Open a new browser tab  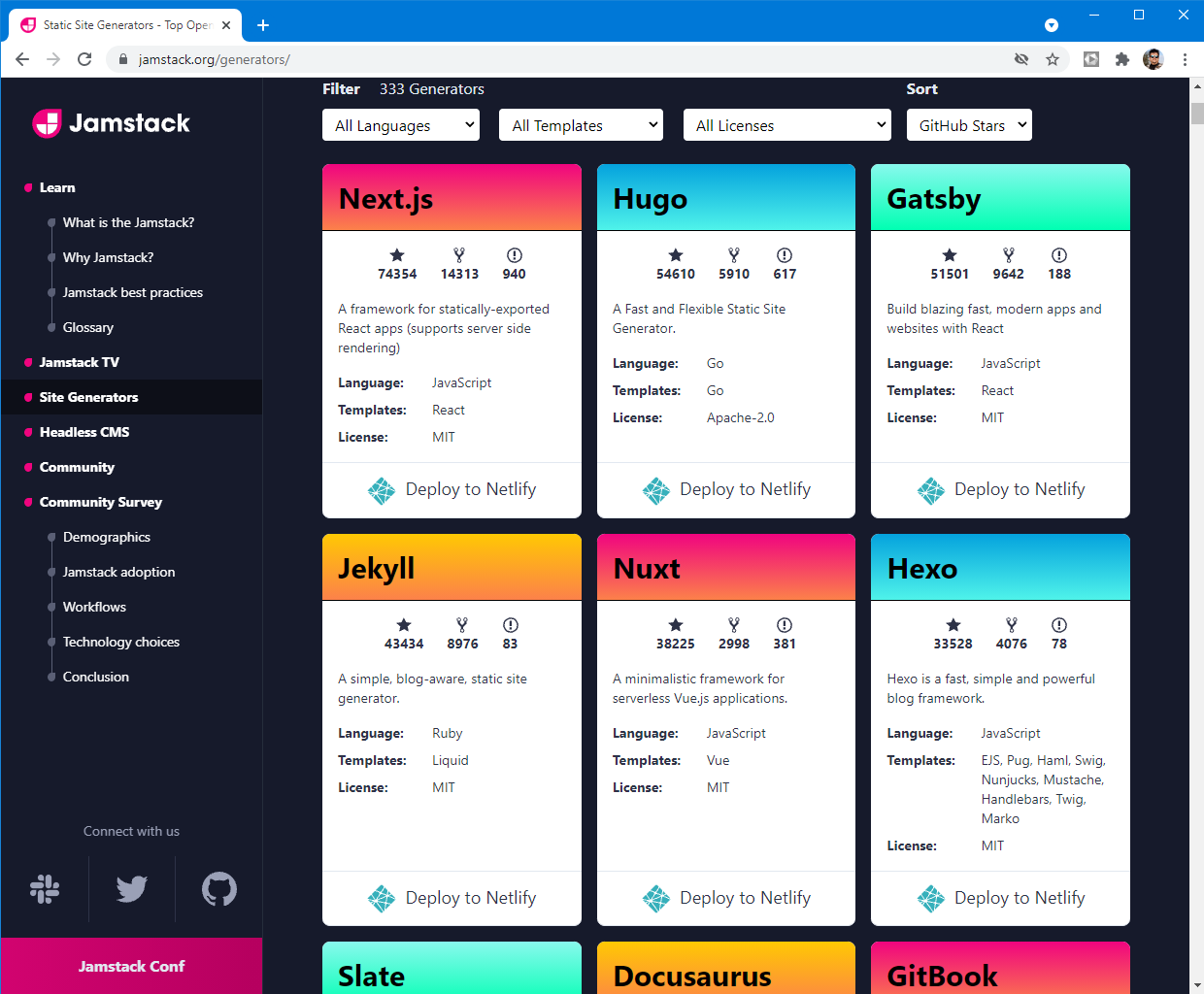click(x=263, y=25)
